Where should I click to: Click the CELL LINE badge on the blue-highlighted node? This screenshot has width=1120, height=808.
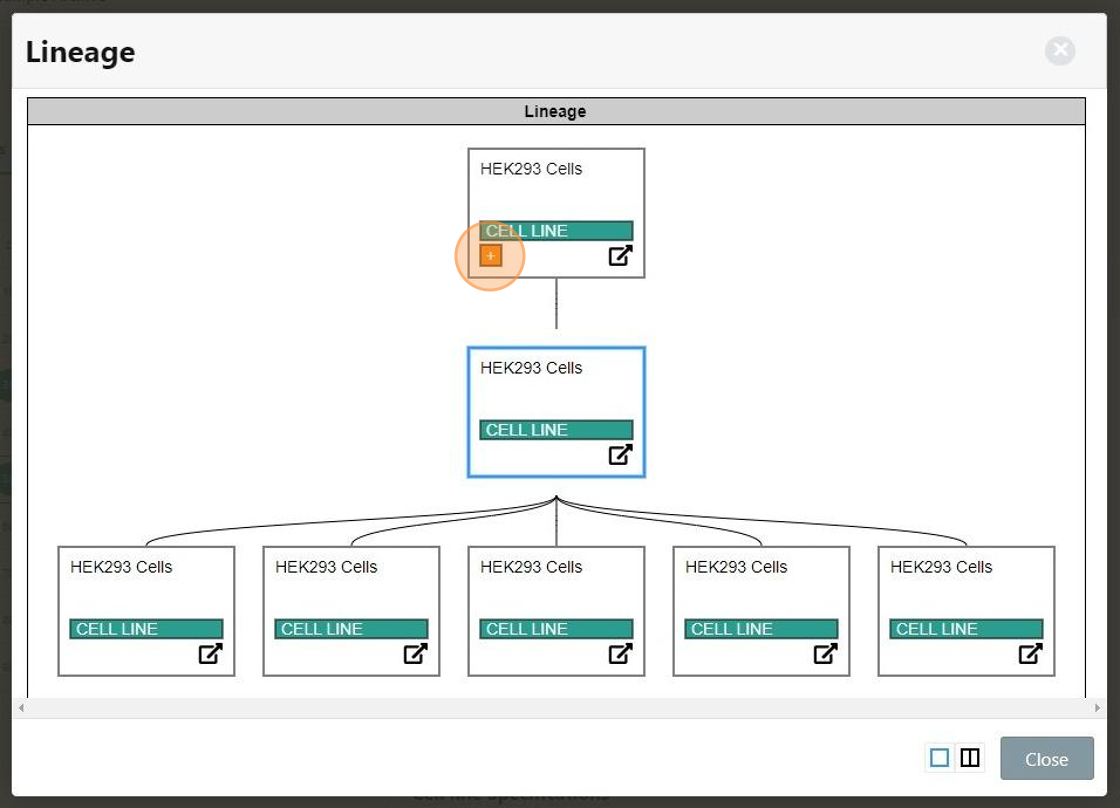tap(556, 430)
